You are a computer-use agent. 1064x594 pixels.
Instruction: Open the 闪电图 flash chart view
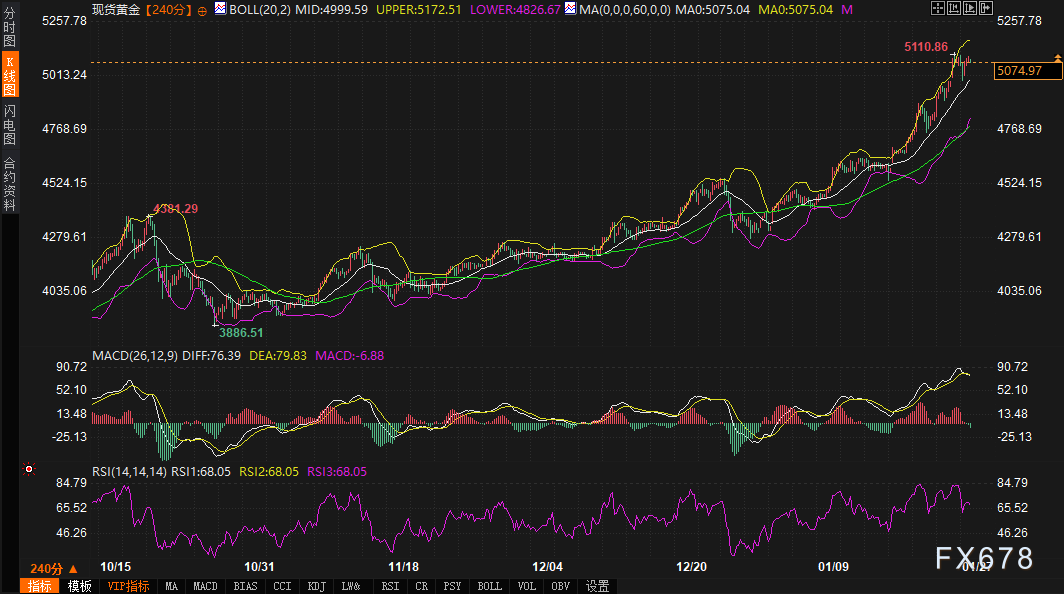9,123
